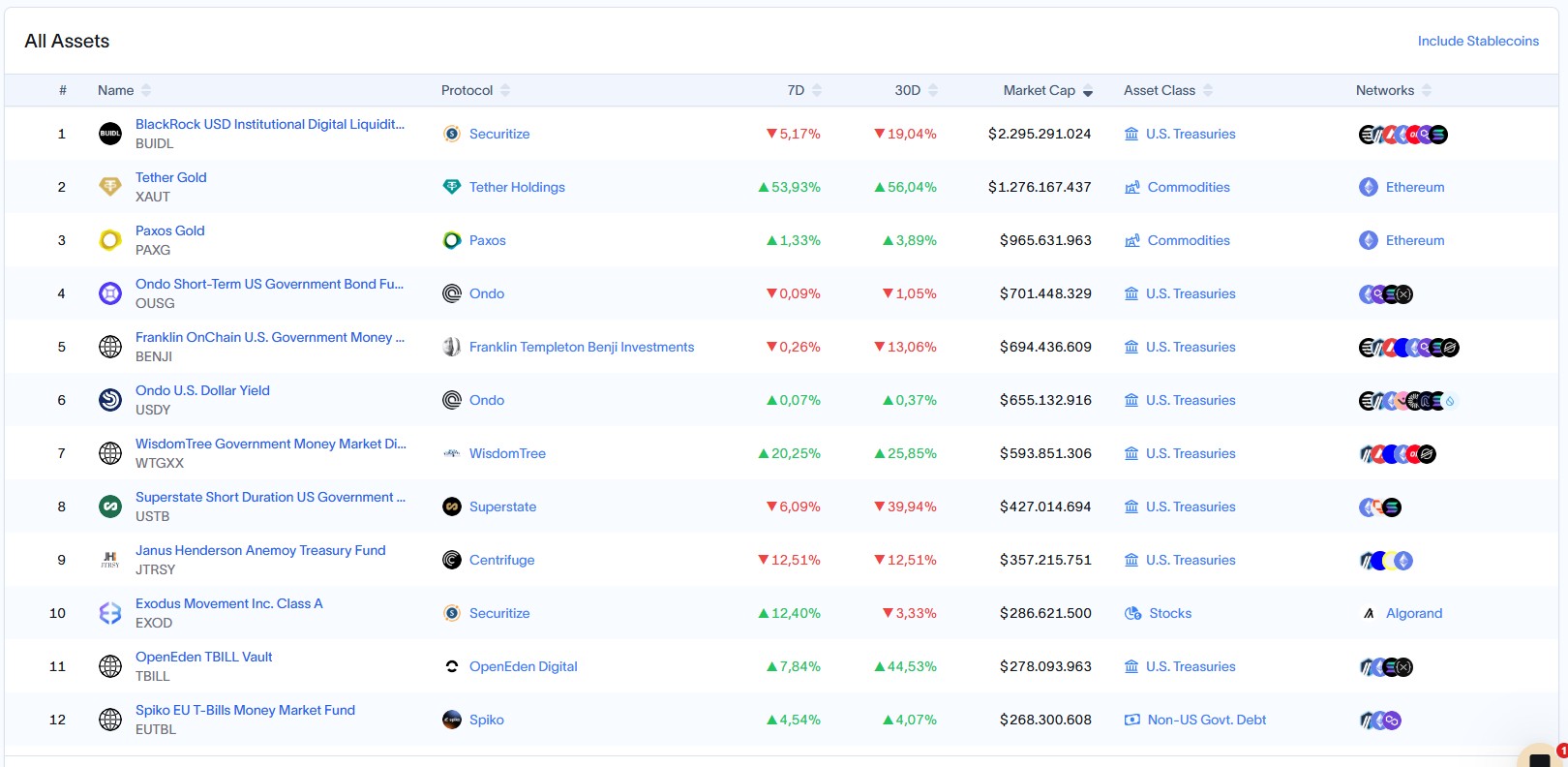Click the EXOD token logo icon
The image size is (1568, 767).
point(110,613)
